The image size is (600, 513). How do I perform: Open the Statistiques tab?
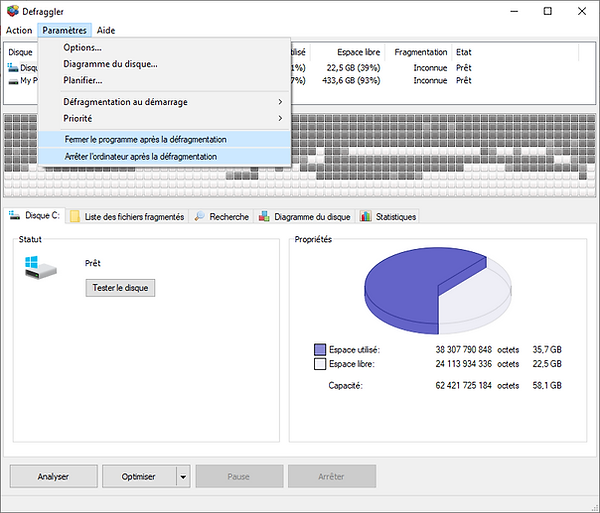(x=388, y=217)
